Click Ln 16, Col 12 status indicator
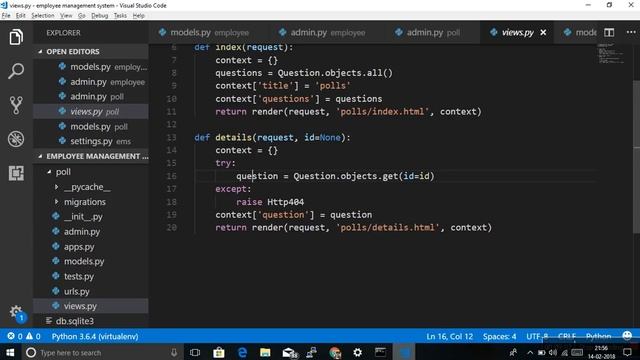The image size is (640, 360). [x=449, y=336]
